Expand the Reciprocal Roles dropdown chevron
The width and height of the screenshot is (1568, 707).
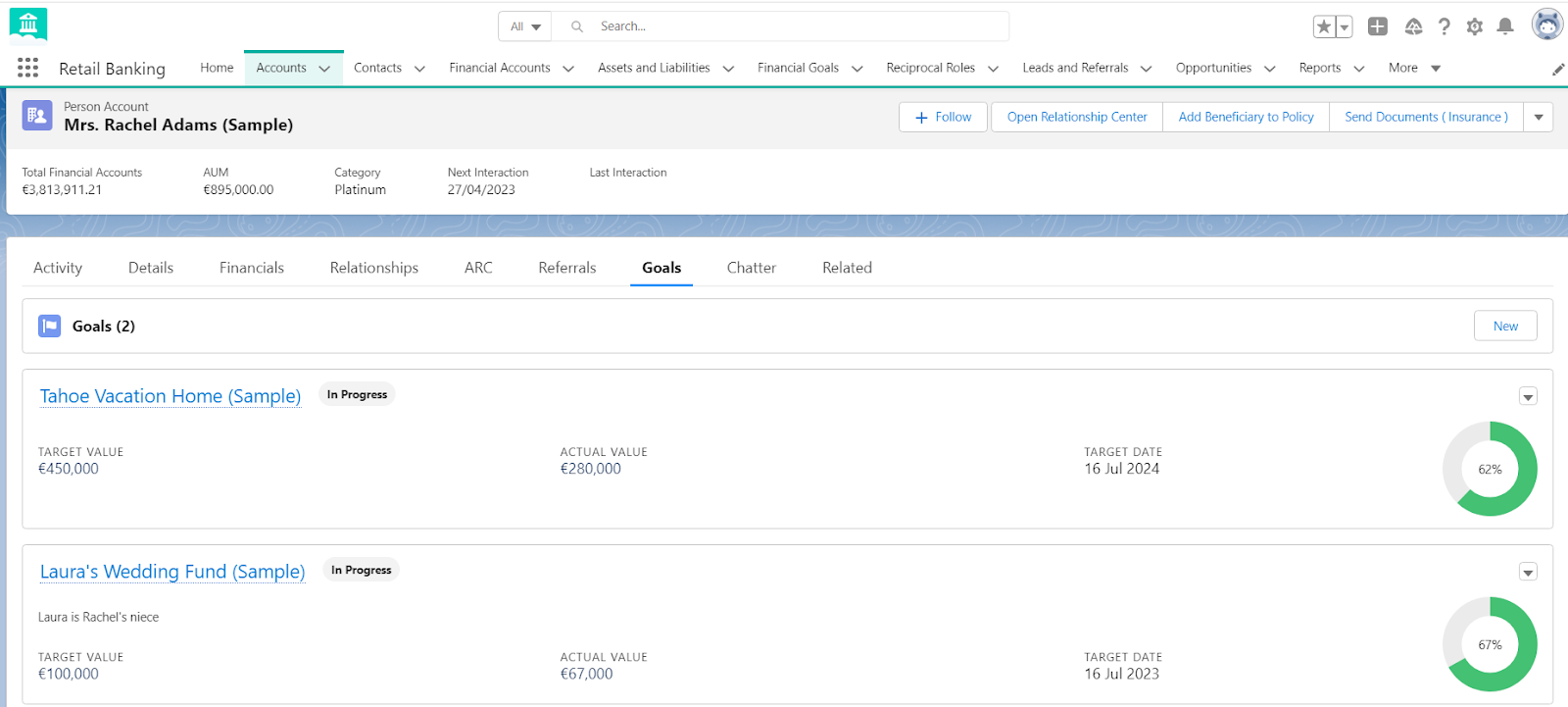click(993, 69)
